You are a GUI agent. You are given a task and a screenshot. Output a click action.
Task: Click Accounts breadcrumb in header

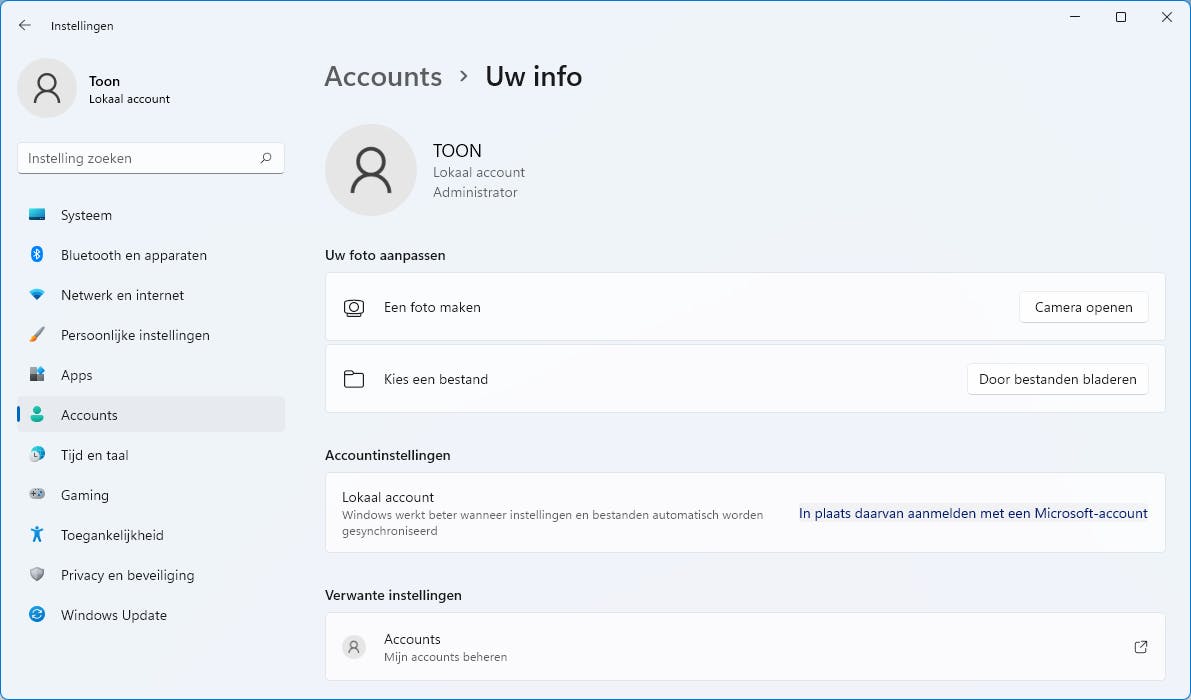click(383, 77)
